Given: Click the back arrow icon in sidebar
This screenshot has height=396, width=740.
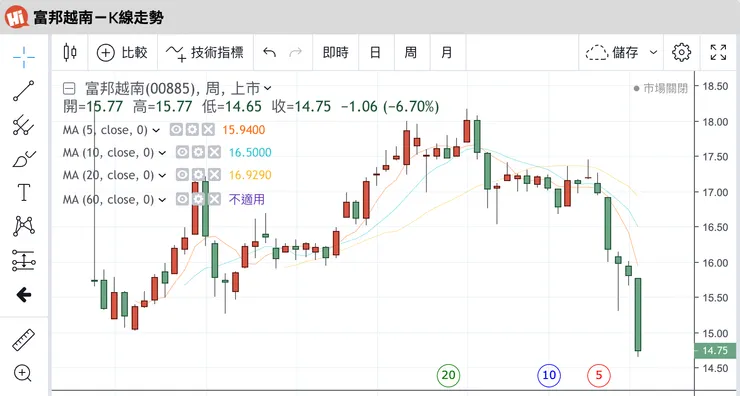Looking at the screenshot, I should pyautogui.click(x=24, y=295).
